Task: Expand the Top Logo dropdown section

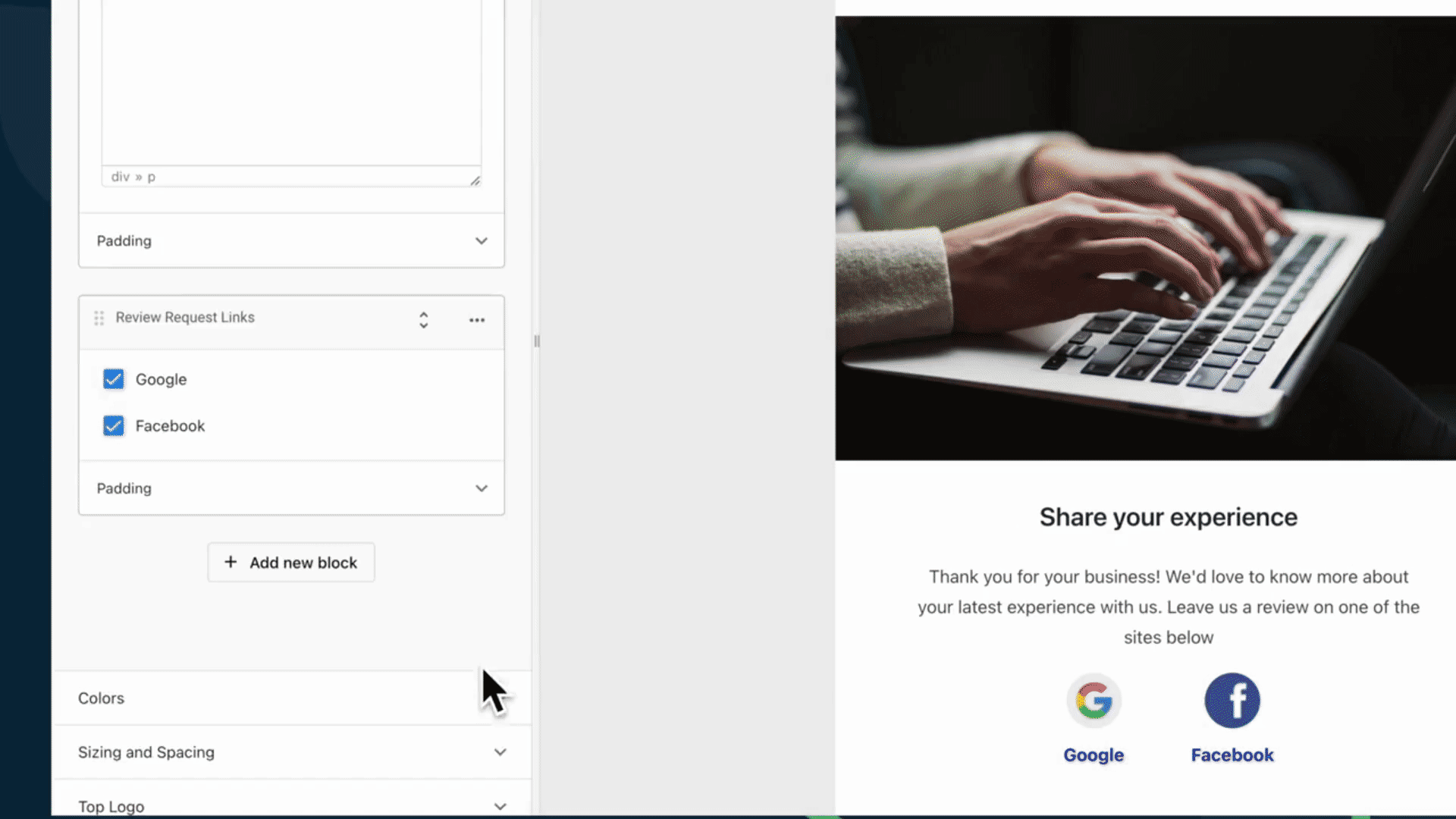Action: pos(500,806)
